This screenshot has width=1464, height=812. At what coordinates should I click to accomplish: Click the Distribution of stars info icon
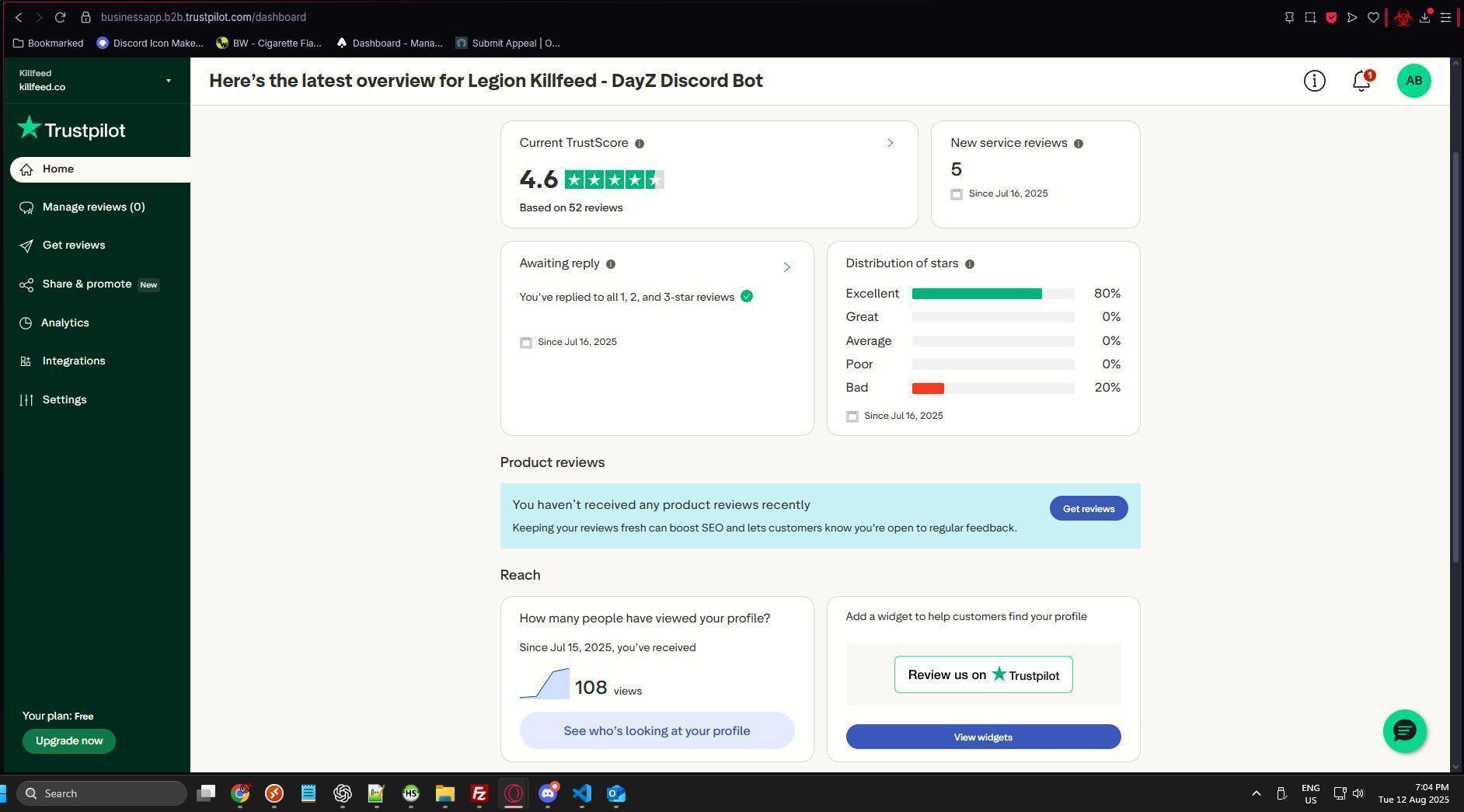click(969, 264)
